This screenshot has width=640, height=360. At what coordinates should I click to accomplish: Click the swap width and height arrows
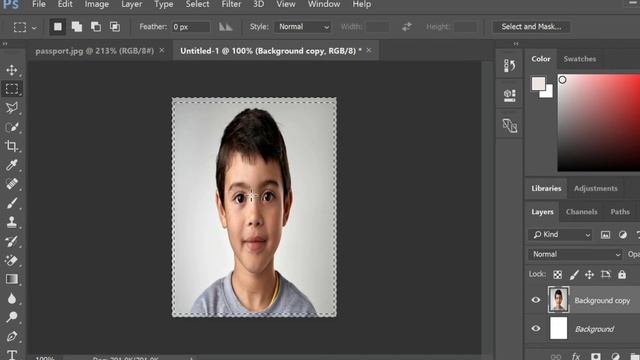tap(407, 27)
